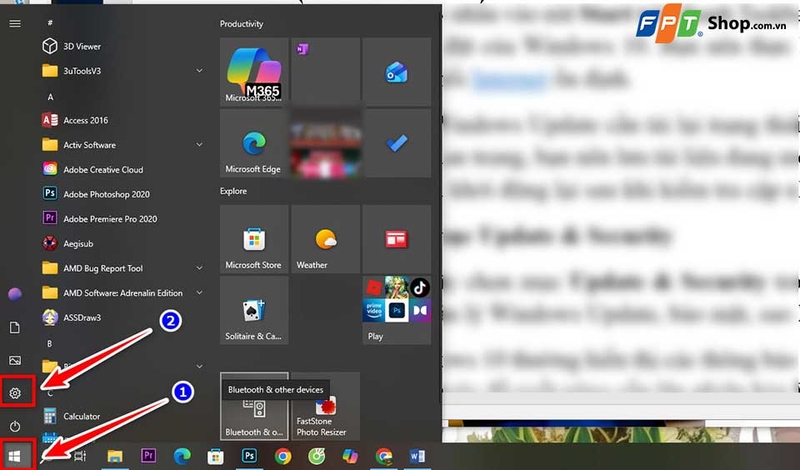Open the To Do checkmark tile
The image size is (800, 470).
pos(396,143)
